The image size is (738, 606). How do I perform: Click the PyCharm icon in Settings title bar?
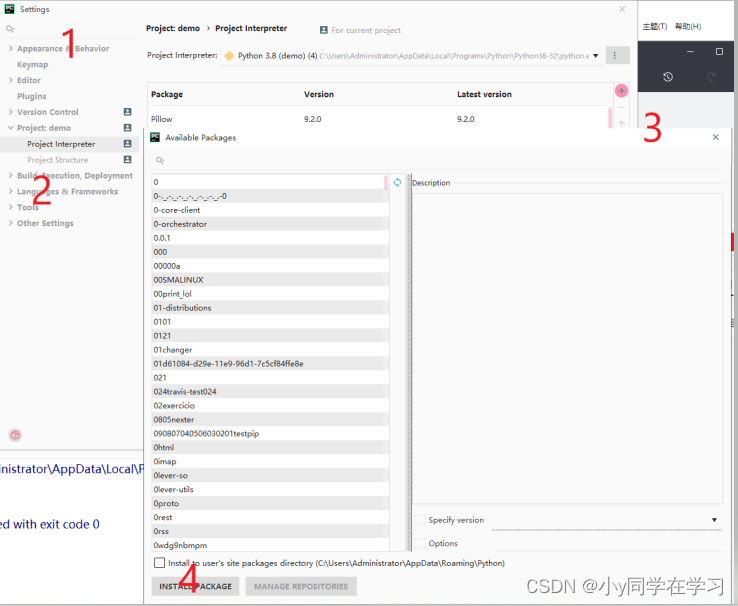[x=9, y=9]
